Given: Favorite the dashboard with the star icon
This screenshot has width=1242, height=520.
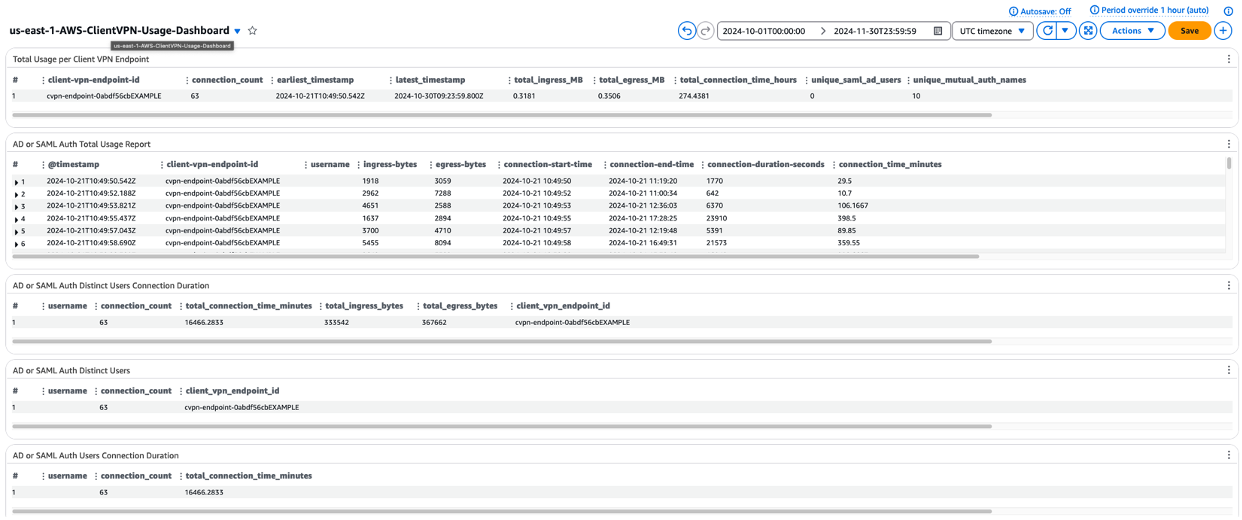Looking at the screenshot, I should click(x=253, y=31).
